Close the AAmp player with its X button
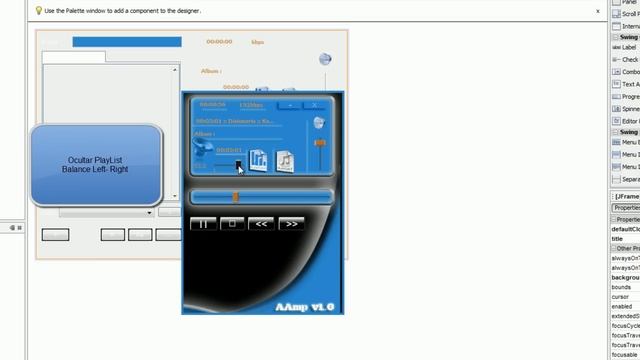The width and height of the screenshot is (640, 360). coord(314,105)
